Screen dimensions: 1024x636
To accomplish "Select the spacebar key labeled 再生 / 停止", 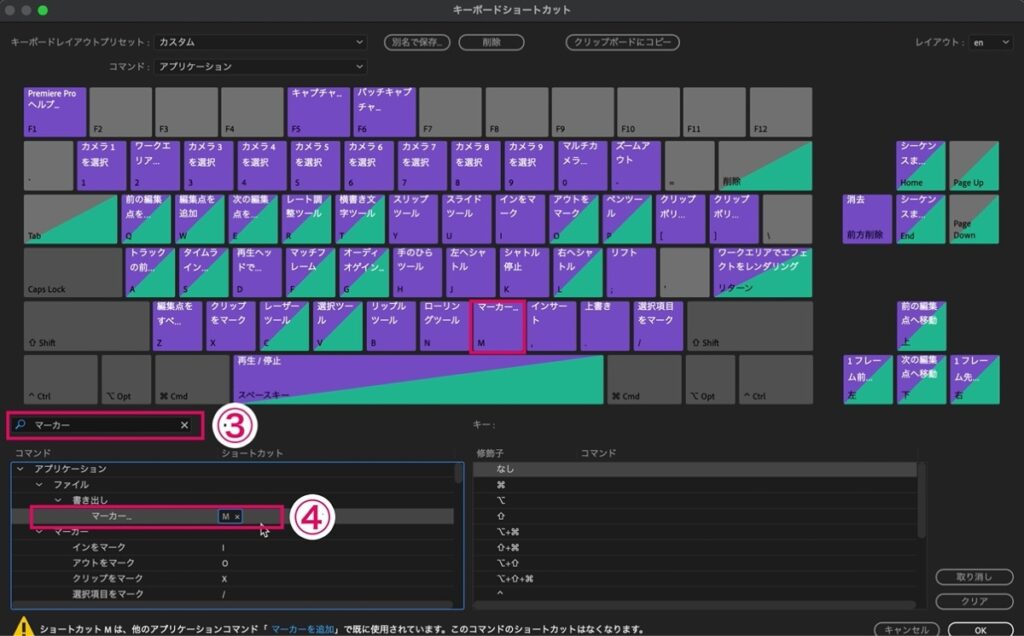I will pyautogui.click(x=418, y=379).
